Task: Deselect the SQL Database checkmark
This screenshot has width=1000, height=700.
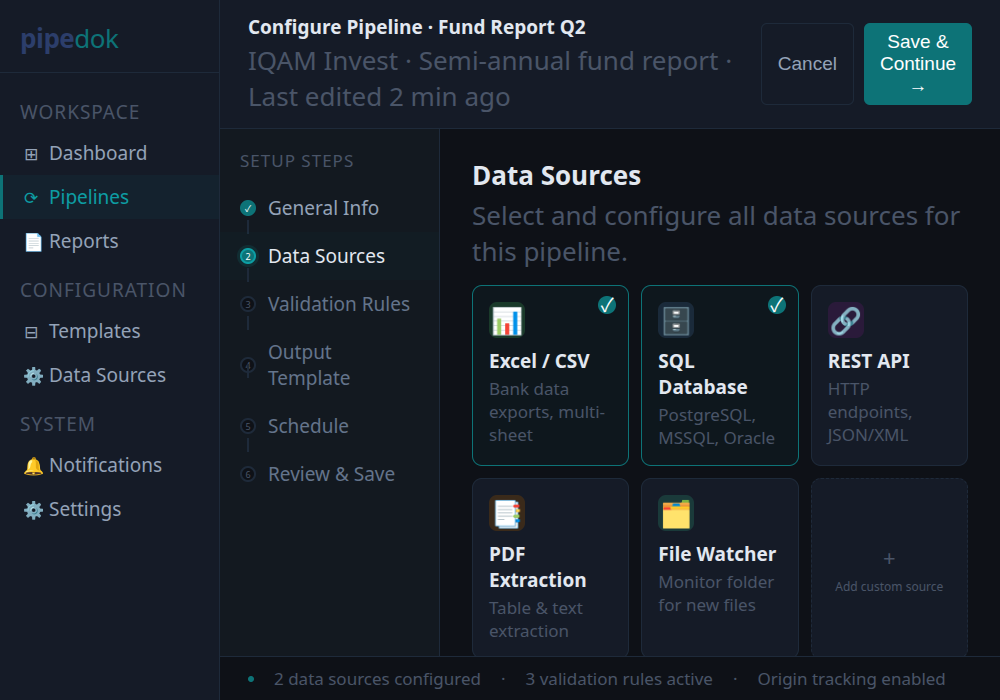Action: 777,306
